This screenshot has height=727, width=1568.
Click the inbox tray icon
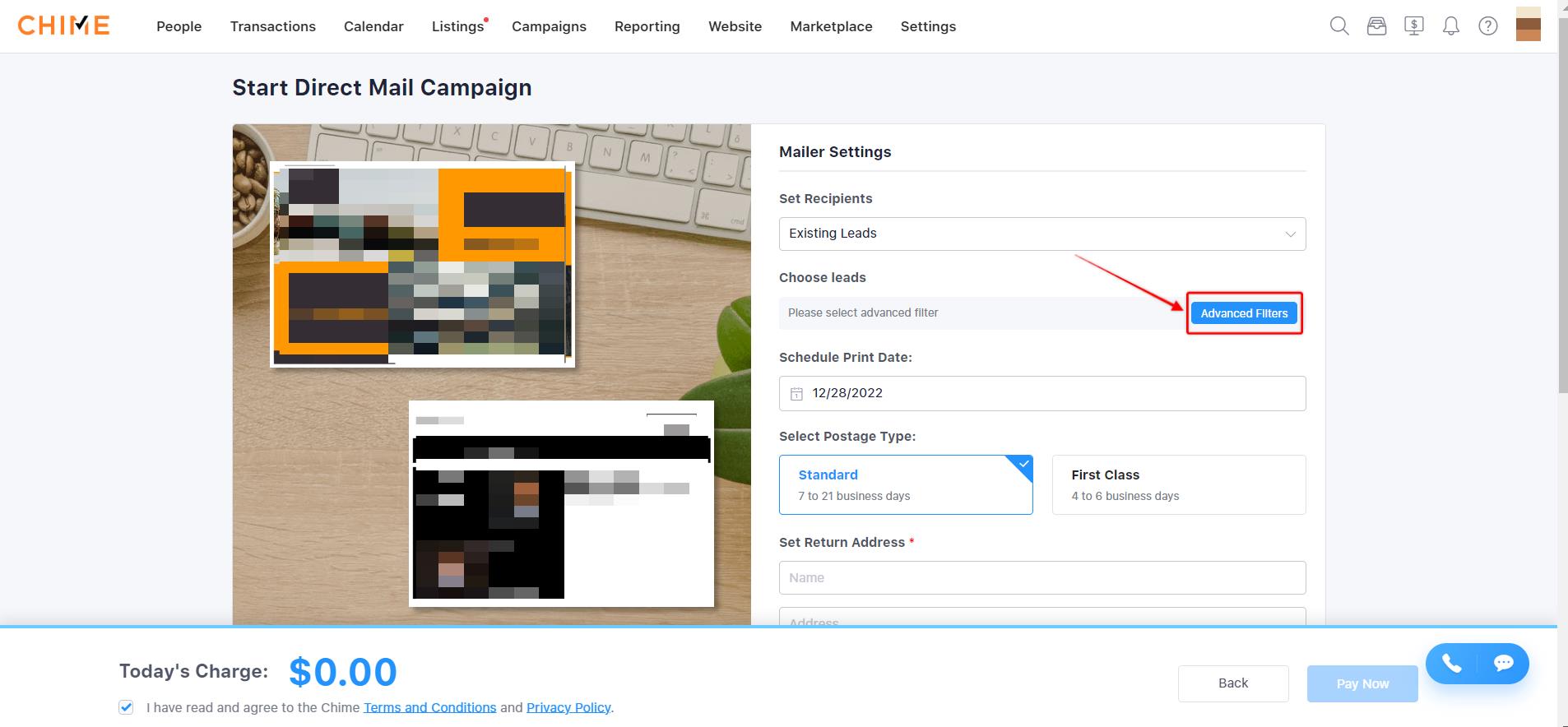click(x=1376, y=26)
